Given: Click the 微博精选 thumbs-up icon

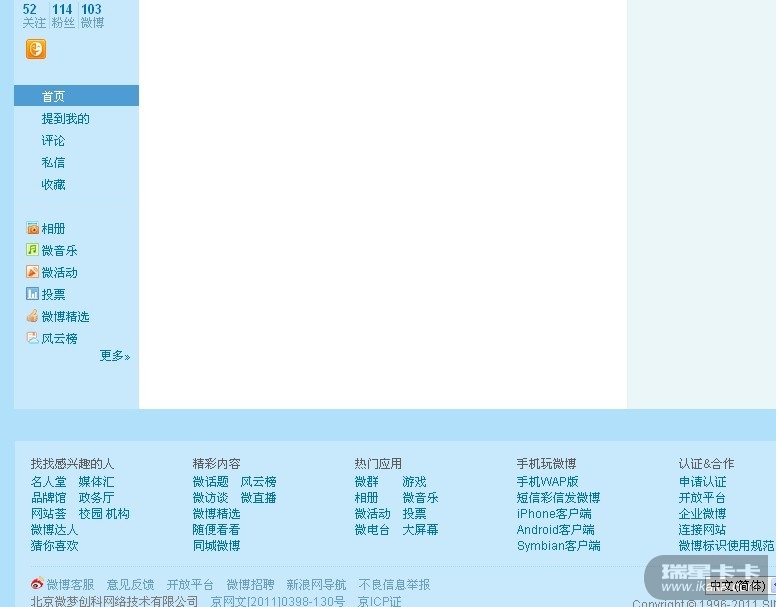Looking at the screenshot, I should tap(33, 316).
